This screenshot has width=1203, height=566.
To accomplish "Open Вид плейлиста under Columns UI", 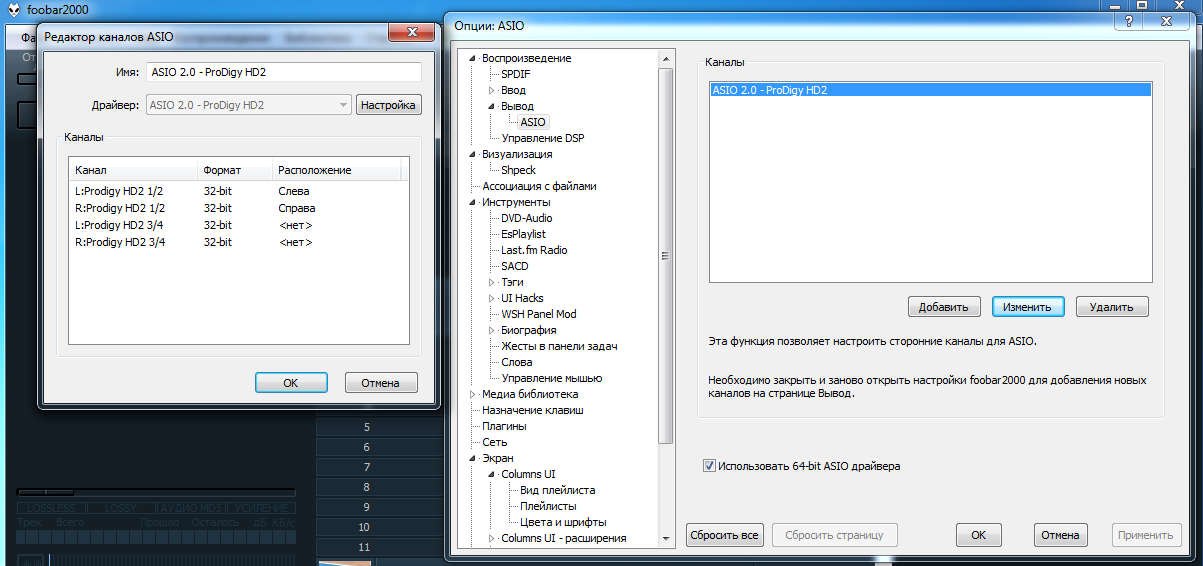I will click(x=557, y=490).
